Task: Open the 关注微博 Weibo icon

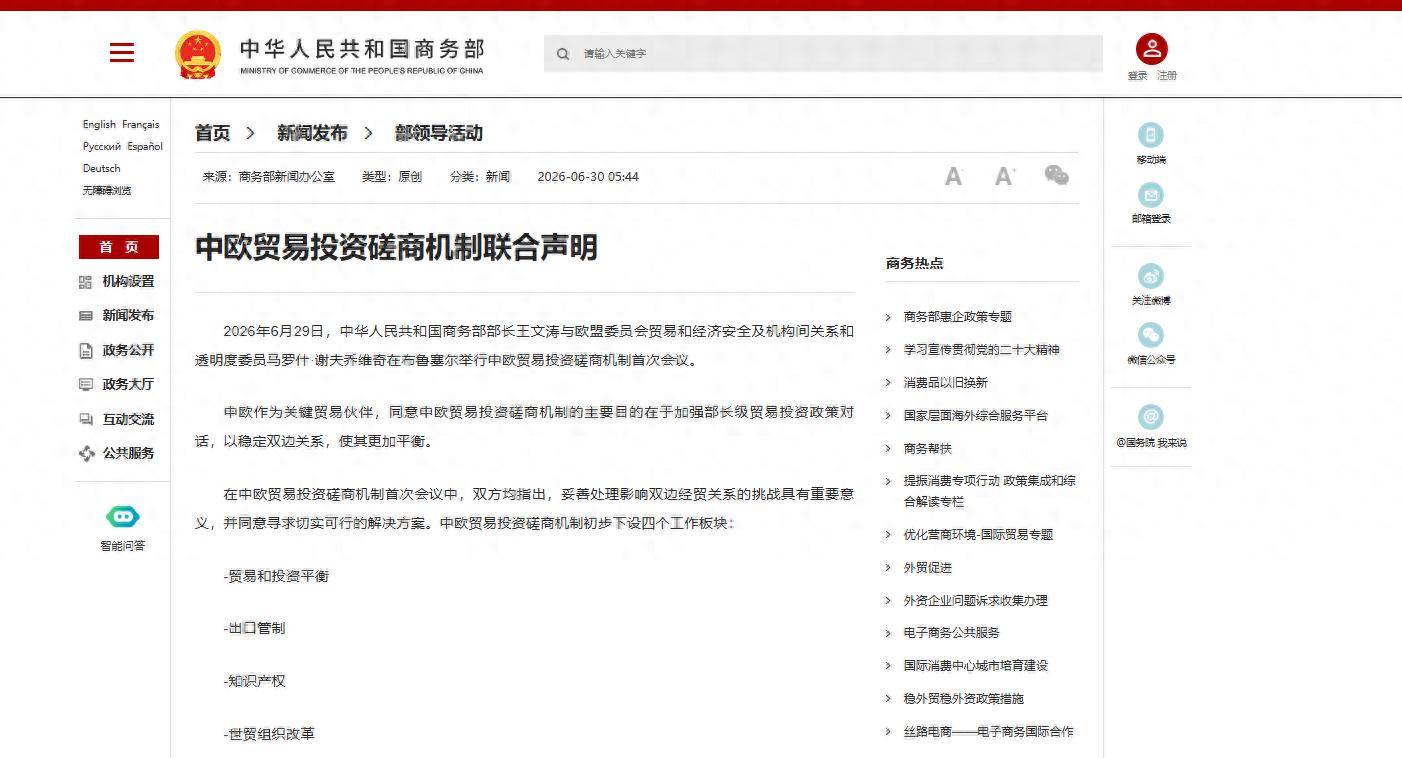Action: [x=1151, y=276]
